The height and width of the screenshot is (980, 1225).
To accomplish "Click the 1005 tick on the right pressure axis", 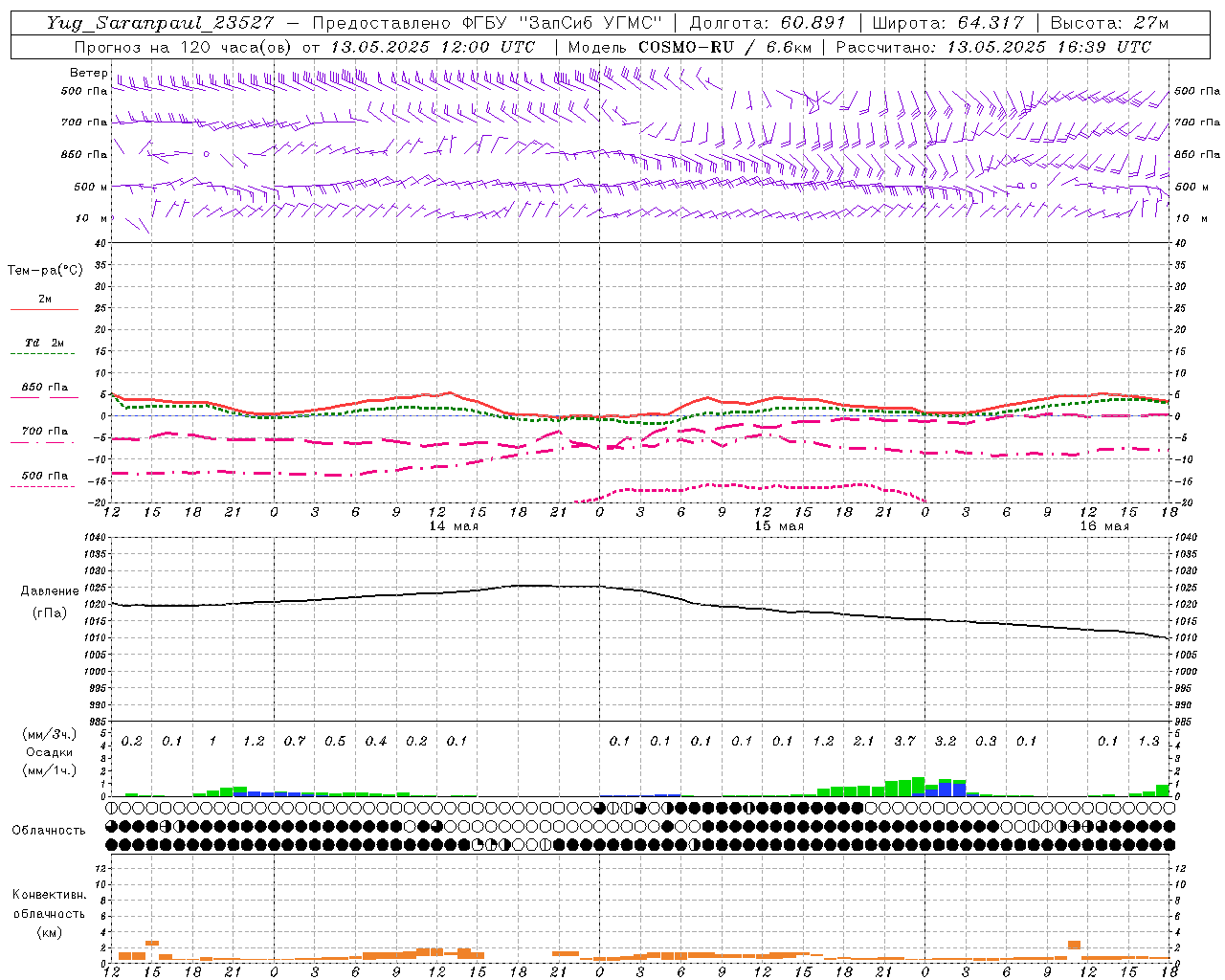I will click(x=1186, y=655).
